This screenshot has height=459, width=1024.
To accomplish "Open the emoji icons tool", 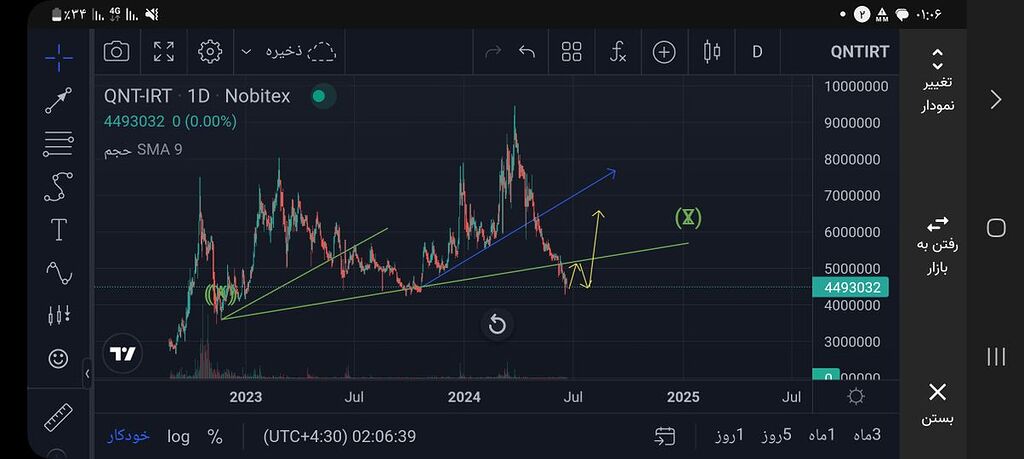I will 59,358.
